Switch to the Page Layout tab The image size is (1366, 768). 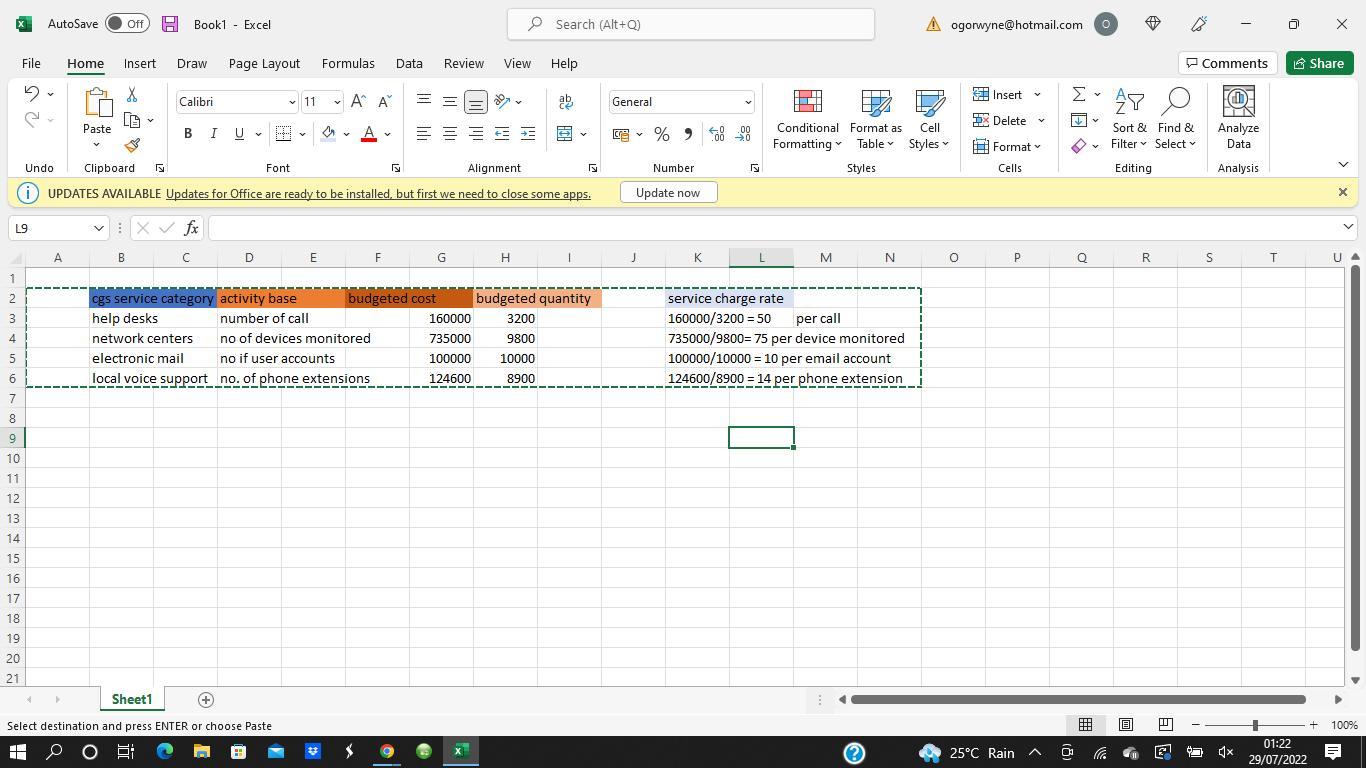264,63
